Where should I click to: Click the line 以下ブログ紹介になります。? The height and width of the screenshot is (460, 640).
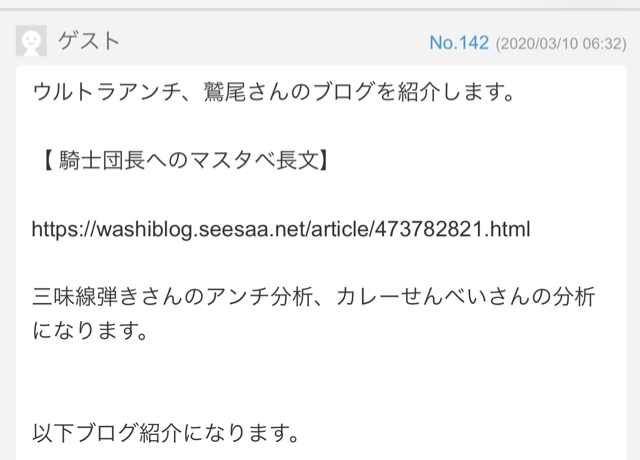coord(166,433)
